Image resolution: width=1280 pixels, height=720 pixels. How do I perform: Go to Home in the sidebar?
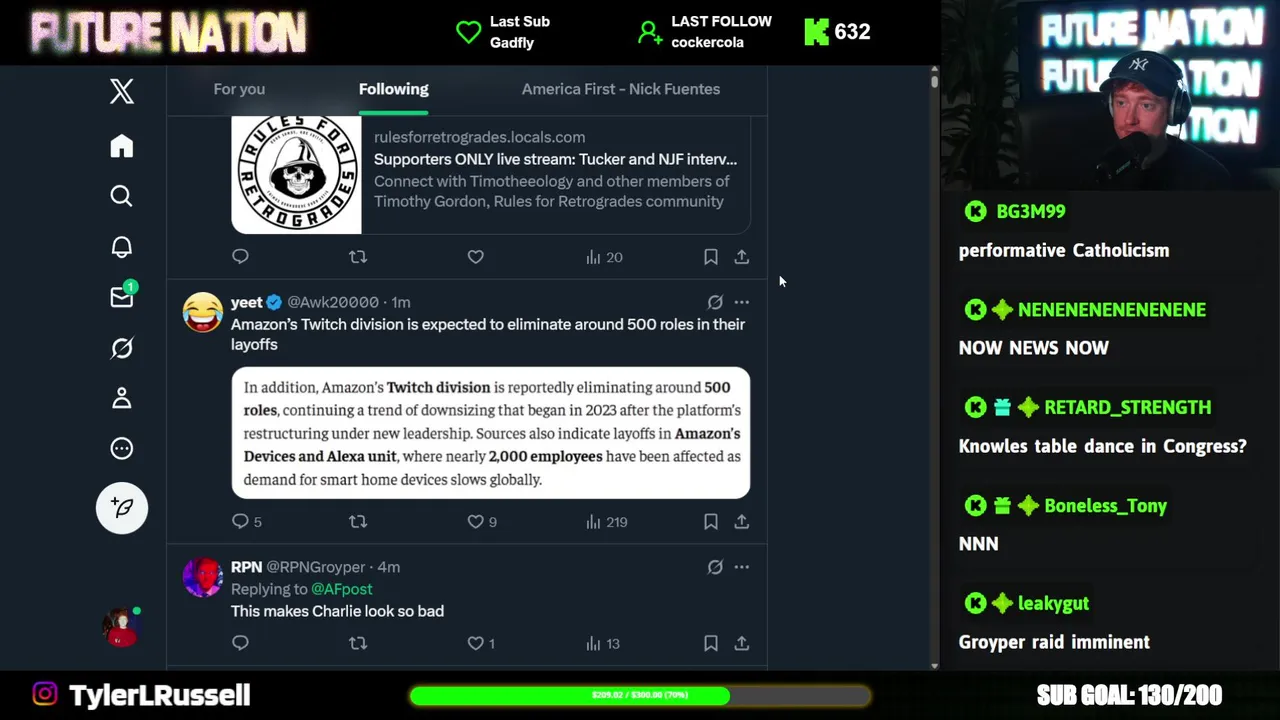(x=122, y=147)
